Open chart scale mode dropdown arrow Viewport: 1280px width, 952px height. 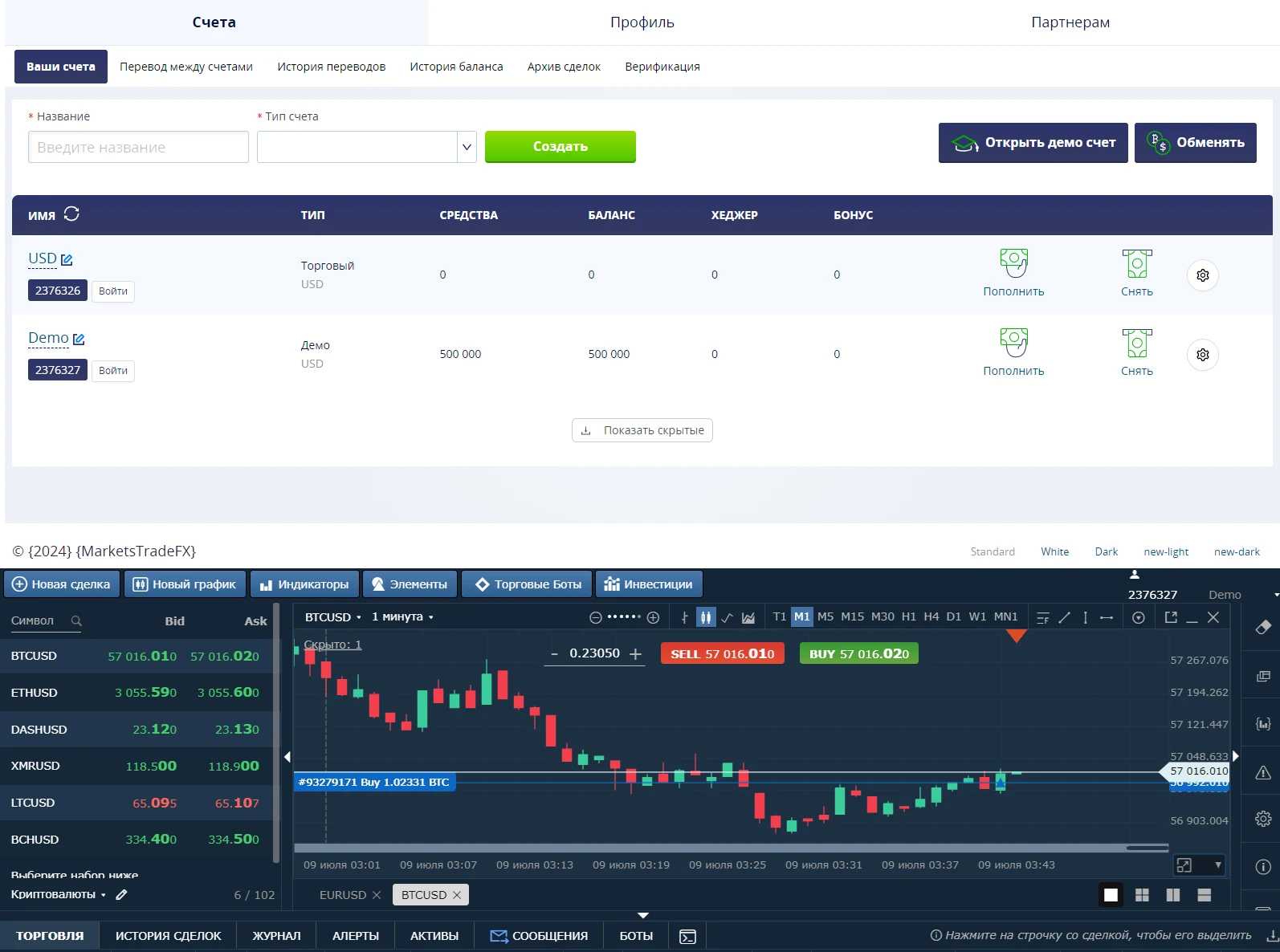point(1217,865)
